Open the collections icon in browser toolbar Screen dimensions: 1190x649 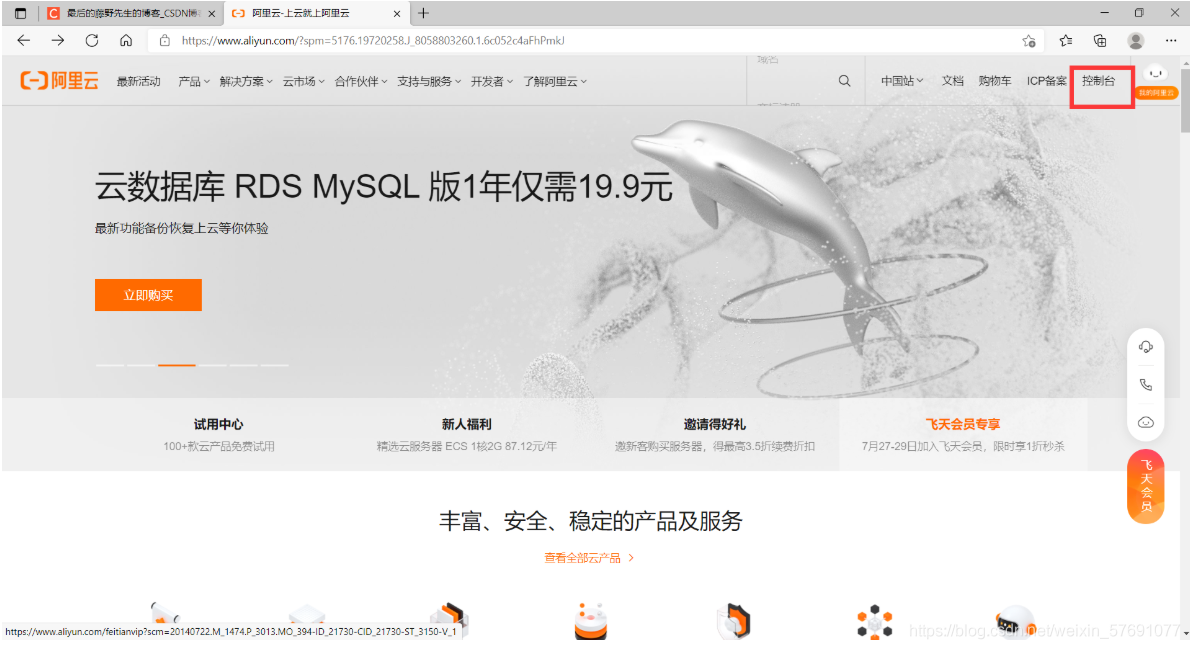tap(1100, 41)
